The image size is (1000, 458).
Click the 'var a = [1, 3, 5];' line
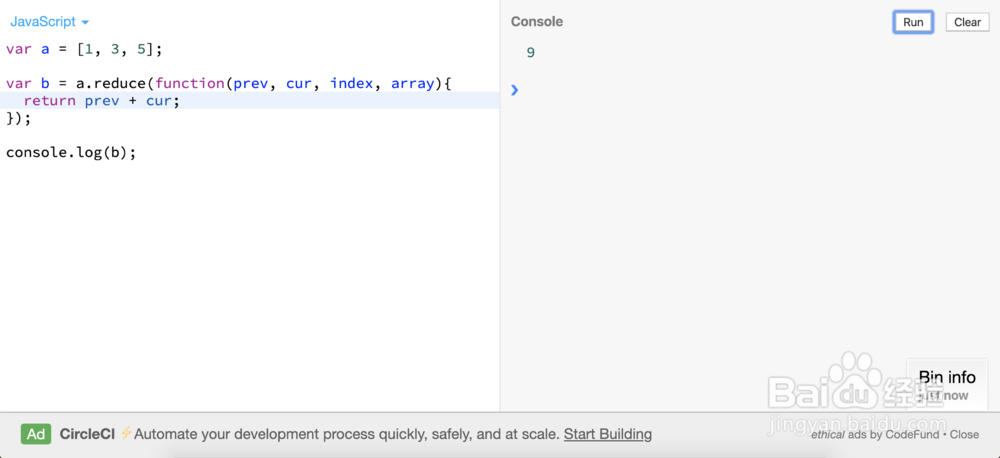(x=84, y=49)
